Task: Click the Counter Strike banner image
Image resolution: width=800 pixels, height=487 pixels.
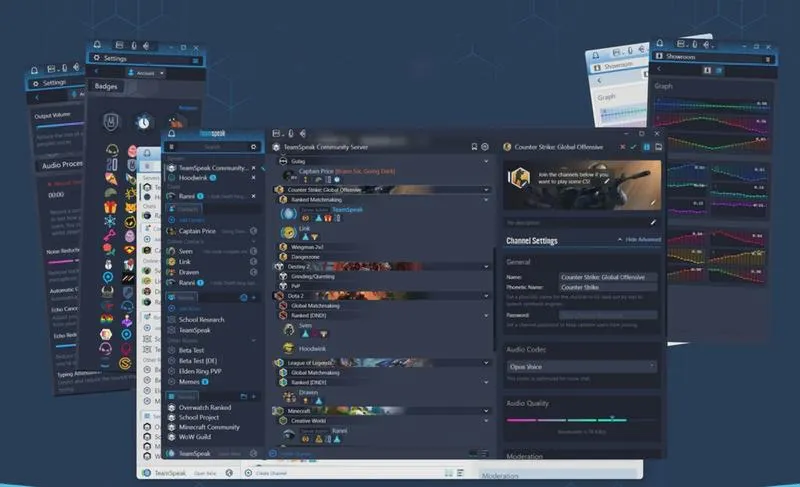Action: pos(582,185)
